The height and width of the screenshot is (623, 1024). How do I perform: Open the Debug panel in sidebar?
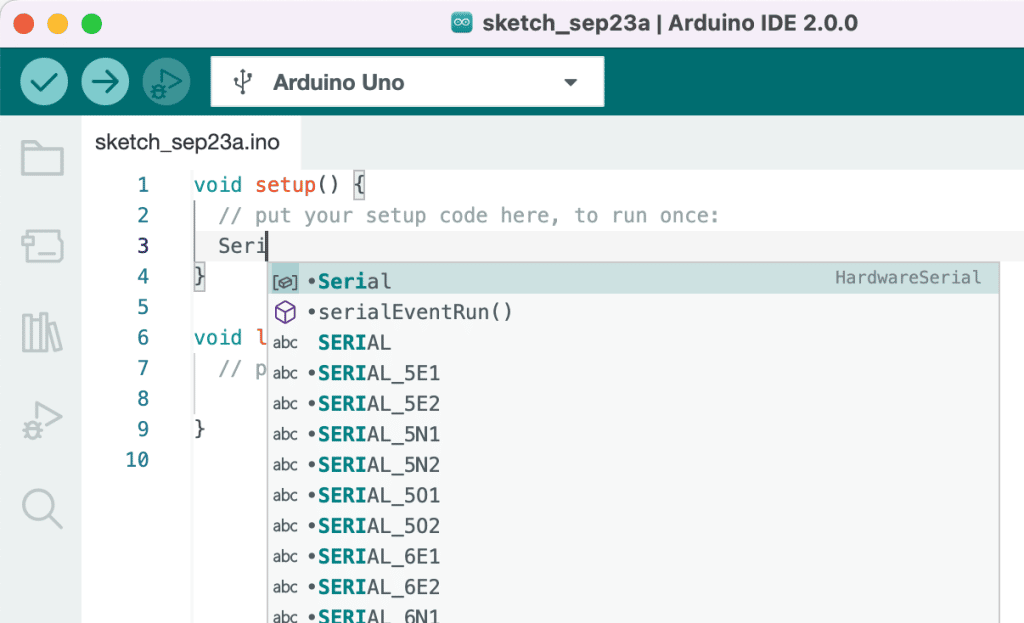[x=42, y=420]
